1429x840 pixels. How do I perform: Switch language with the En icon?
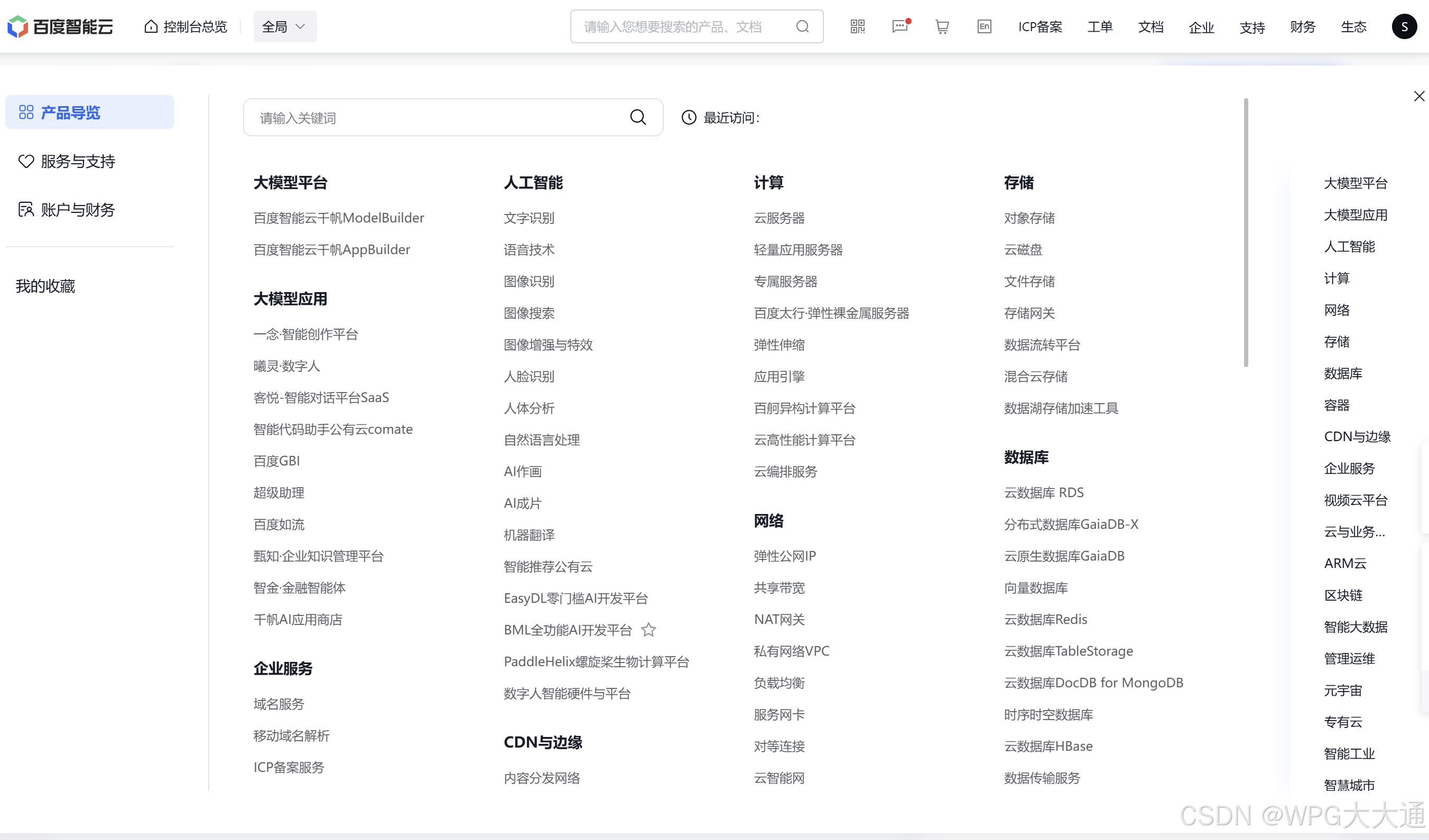point(985,26)
